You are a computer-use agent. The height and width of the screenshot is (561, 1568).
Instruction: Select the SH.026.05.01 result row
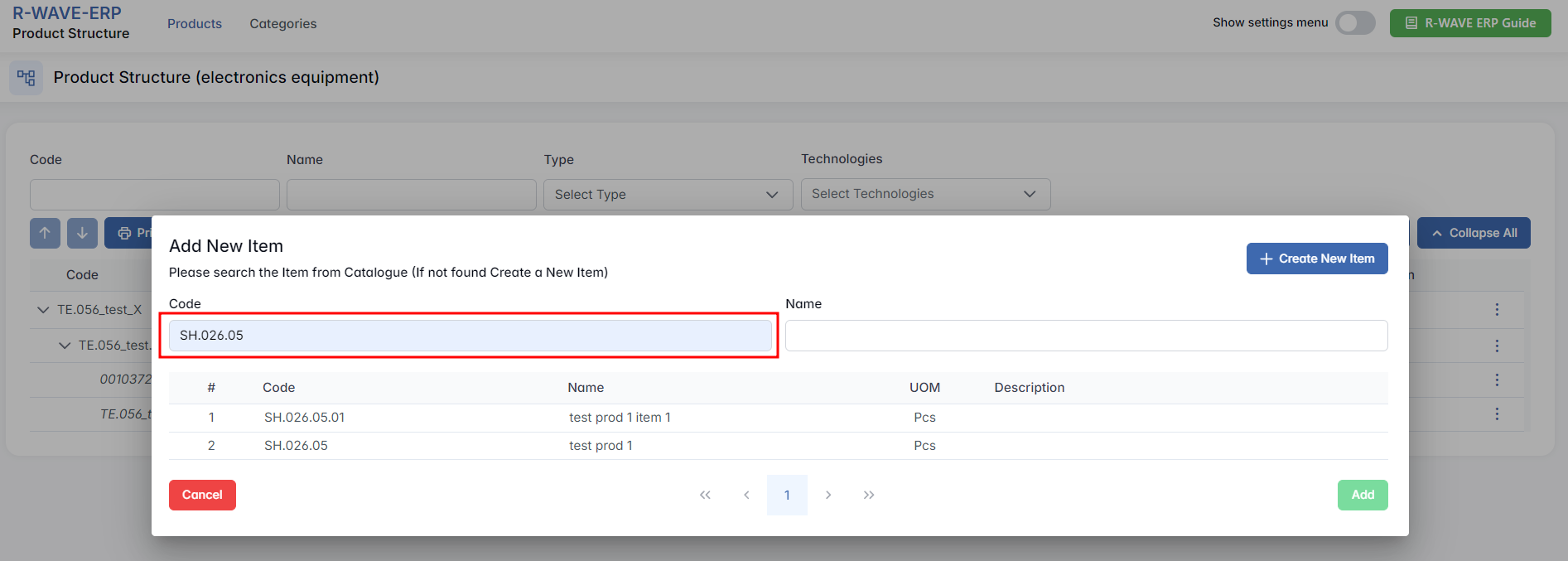click(304, 418)
